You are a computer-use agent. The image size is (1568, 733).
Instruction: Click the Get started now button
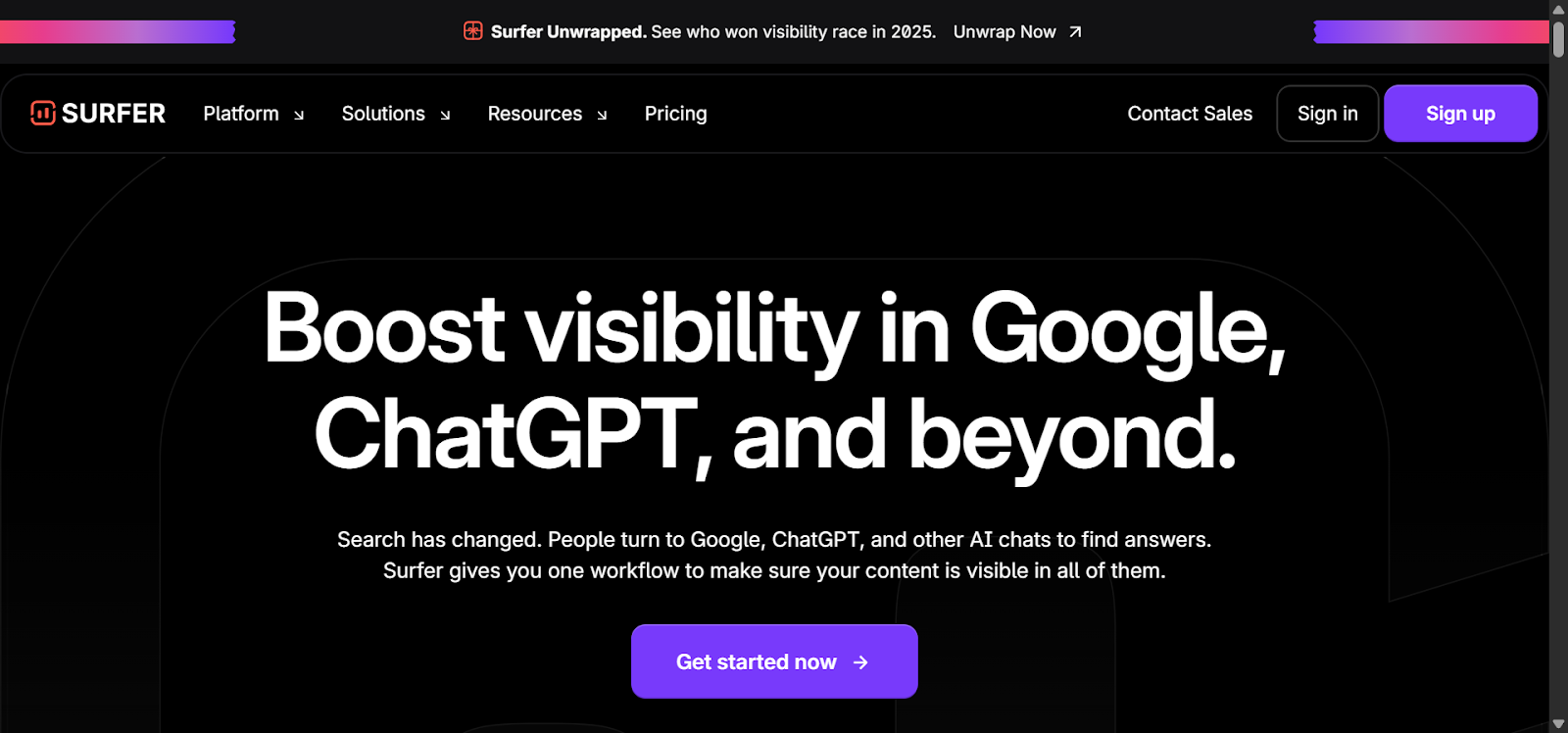[756, 661]
